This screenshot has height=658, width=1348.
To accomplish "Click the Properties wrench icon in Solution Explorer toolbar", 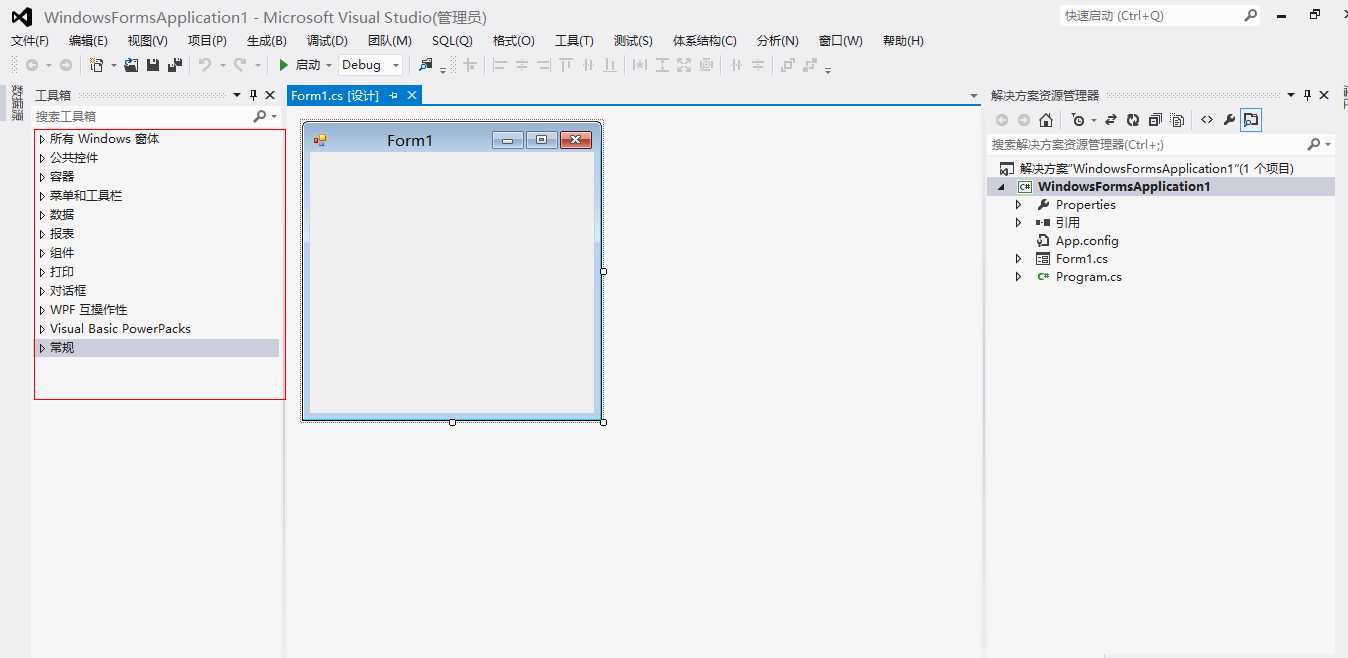I will point(1229,120).
